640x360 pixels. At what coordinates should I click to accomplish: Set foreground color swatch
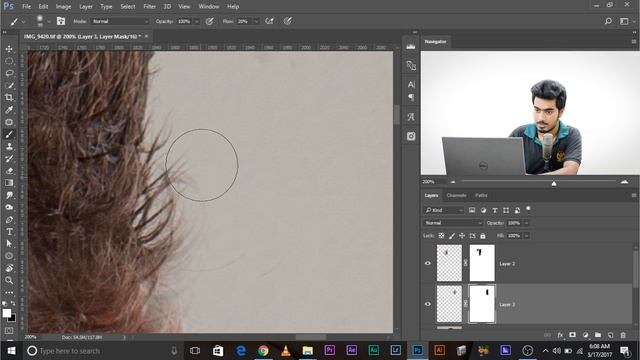click(x=7, y=313)
